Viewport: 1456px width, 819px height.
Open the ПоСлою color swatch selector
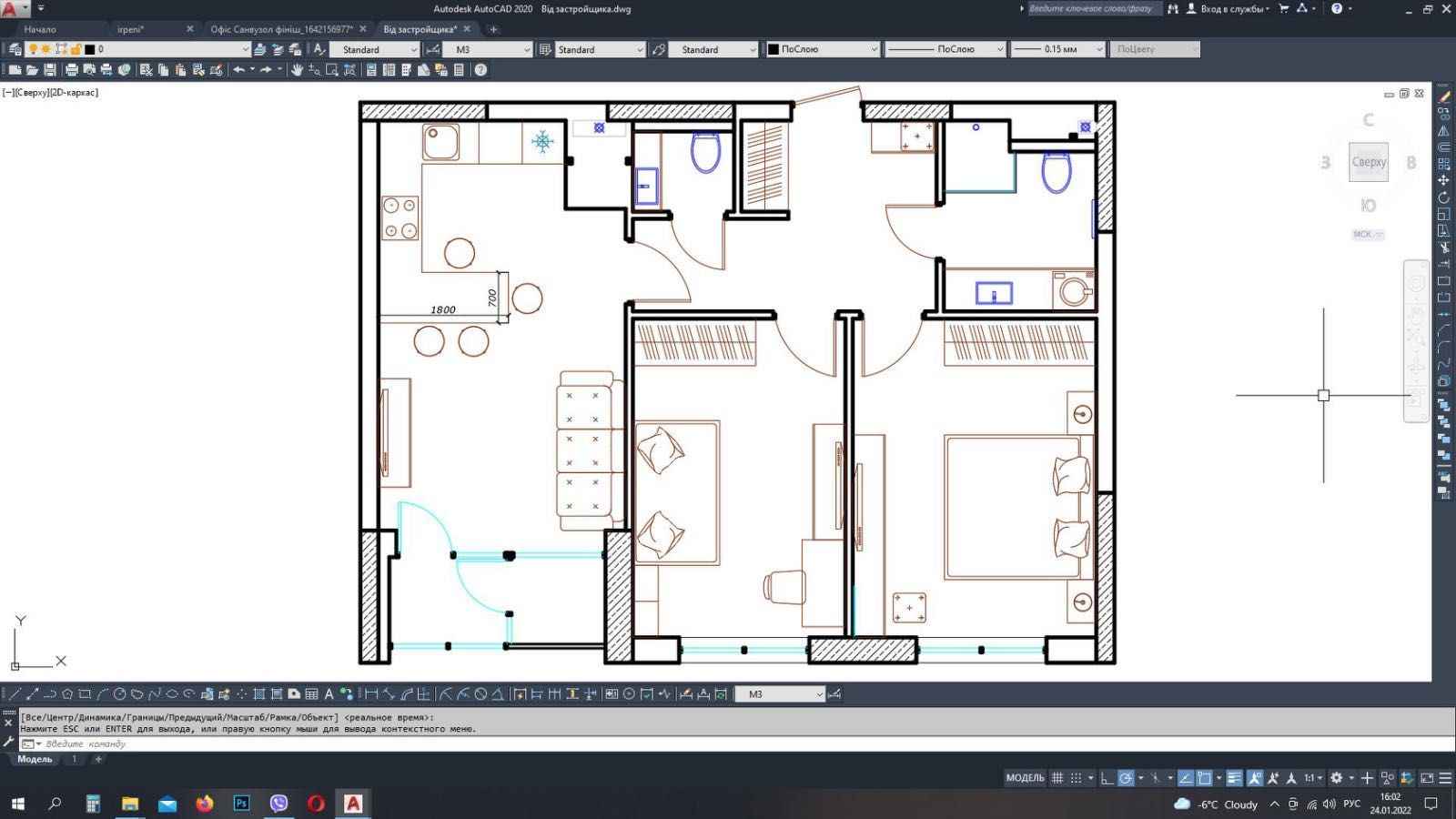(x=822, y=49)
